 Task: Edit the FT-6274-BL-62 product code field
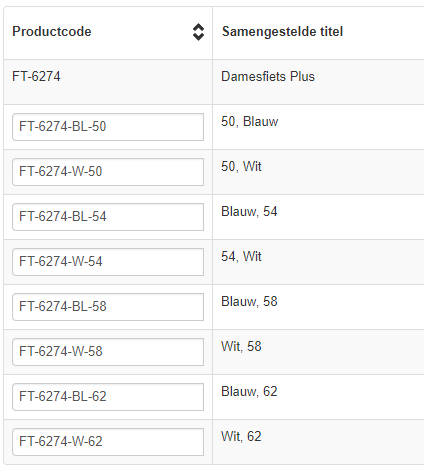(x=108, y=397)
